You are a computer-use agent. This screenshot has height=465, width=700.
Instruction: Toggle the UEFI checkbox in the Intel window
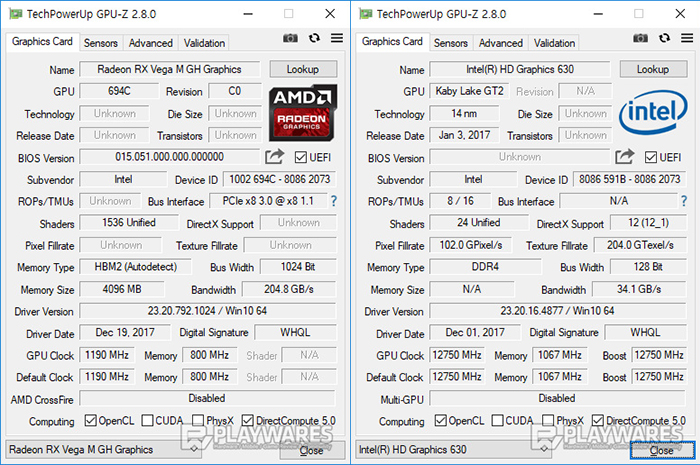[650, 158]
